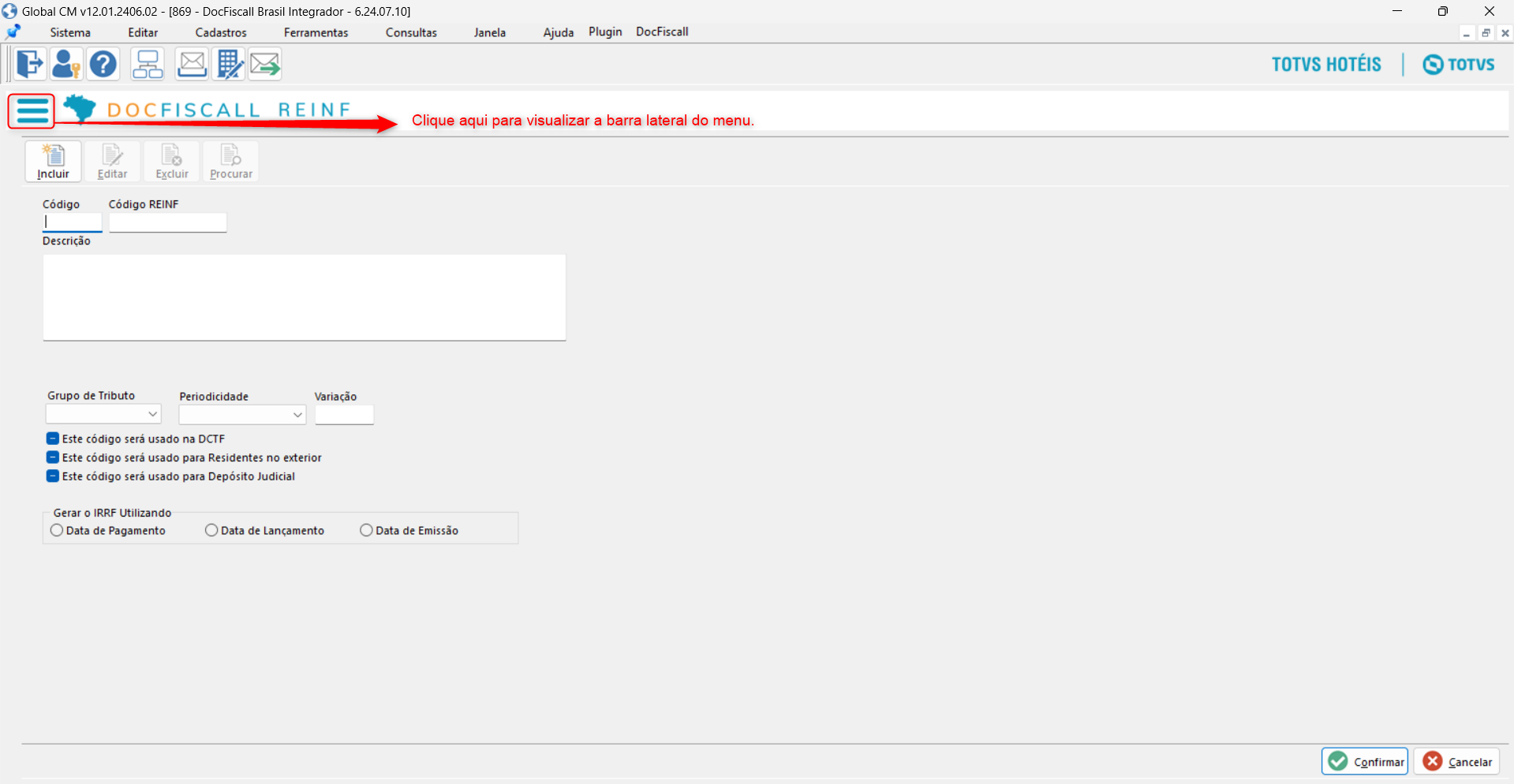Click into the Código REINF field

pyautogui.click(x=168, y=222)
